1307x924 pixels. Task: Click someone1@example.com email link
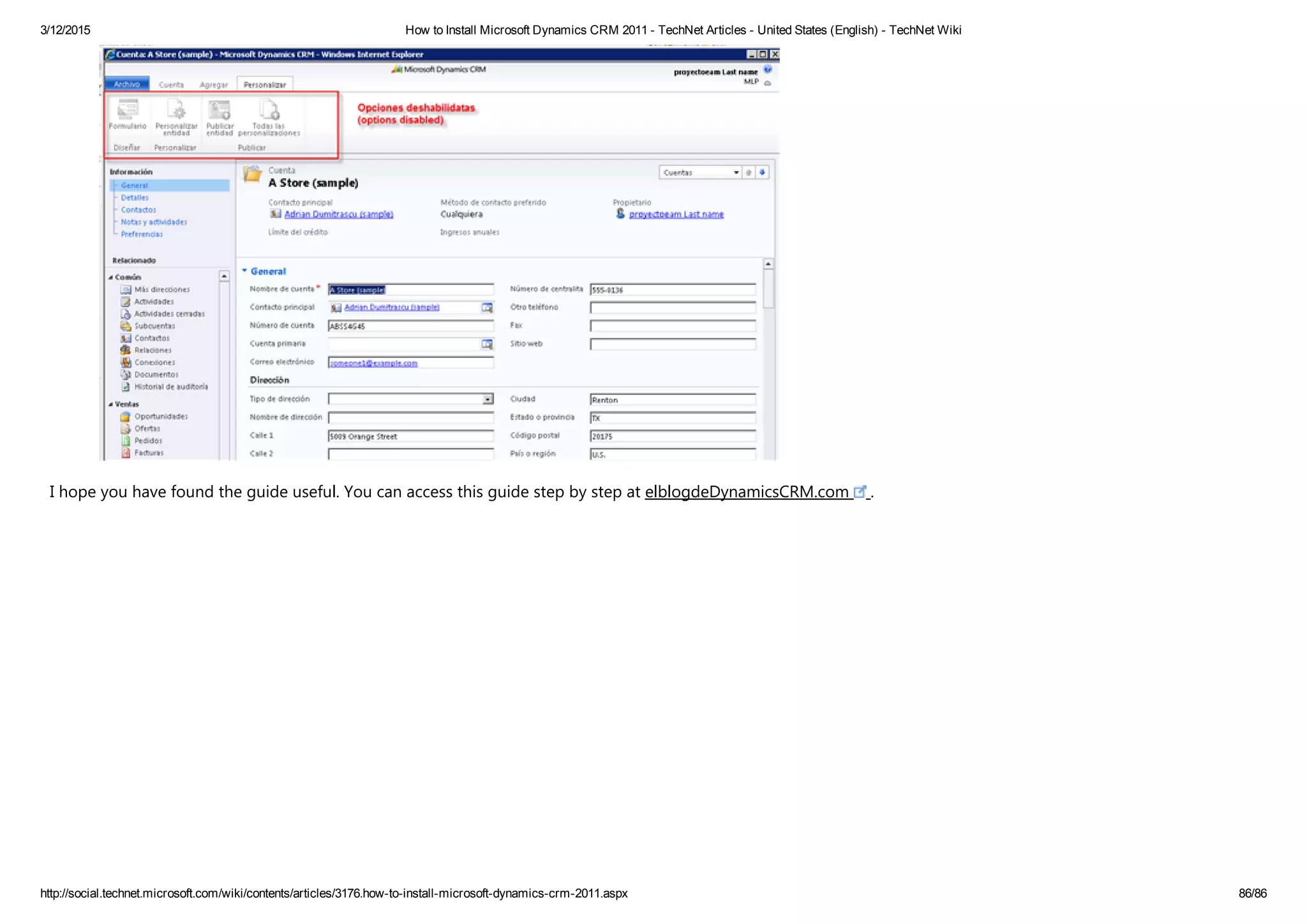pyautogui.click(x=373, y=363)
